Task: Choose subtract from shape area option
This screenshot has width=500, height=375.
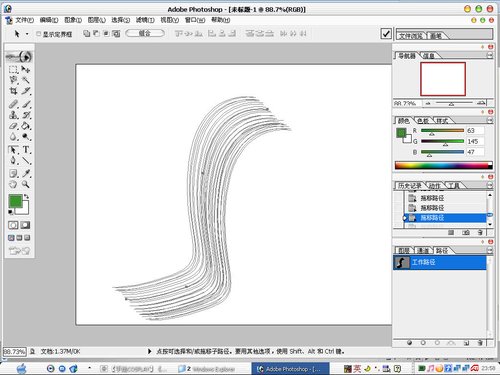Action: [x=96, y=33]
